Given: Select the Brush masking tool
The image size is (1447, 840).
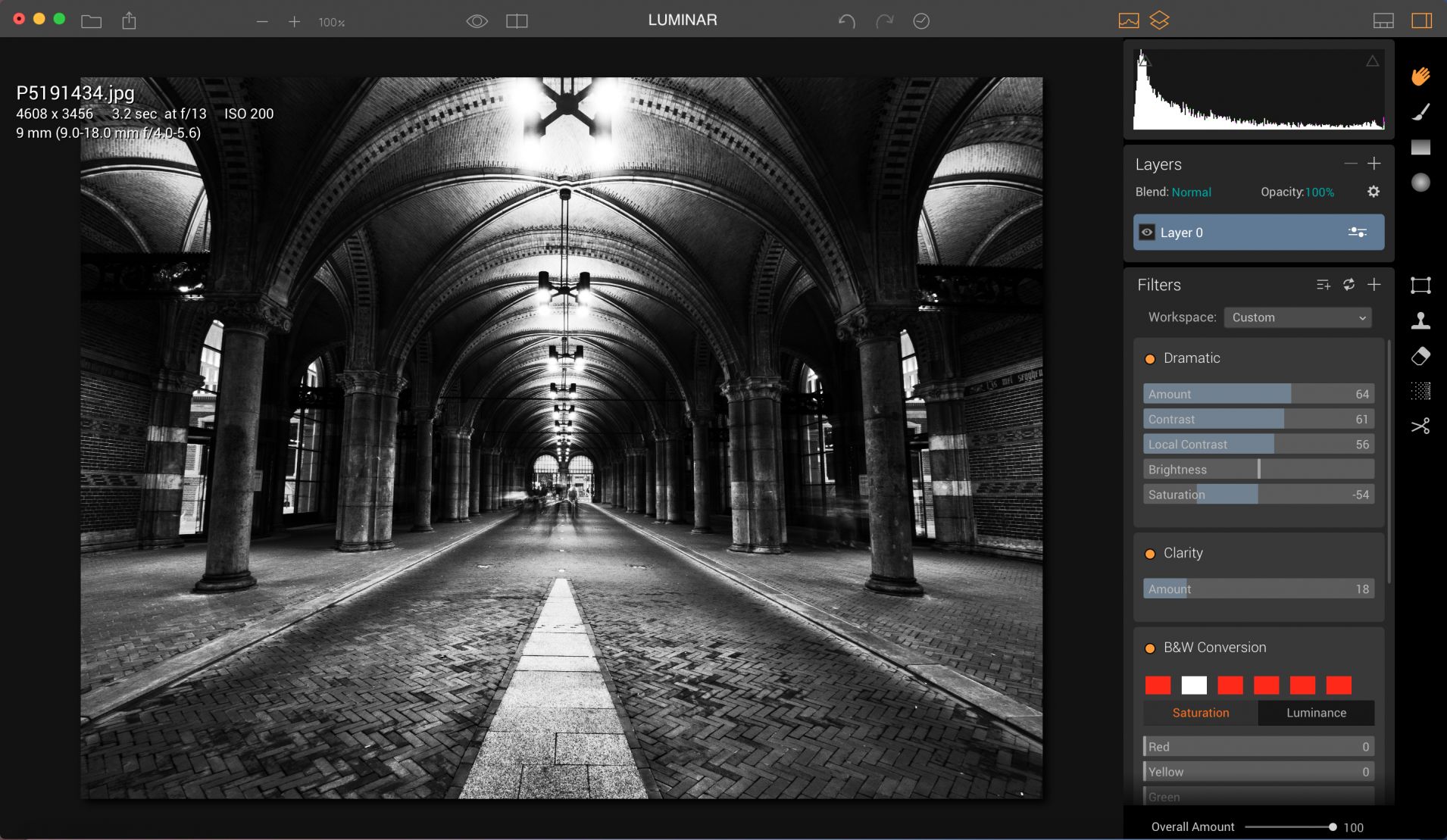Looking at the screenshot, I should (1420, 112).
